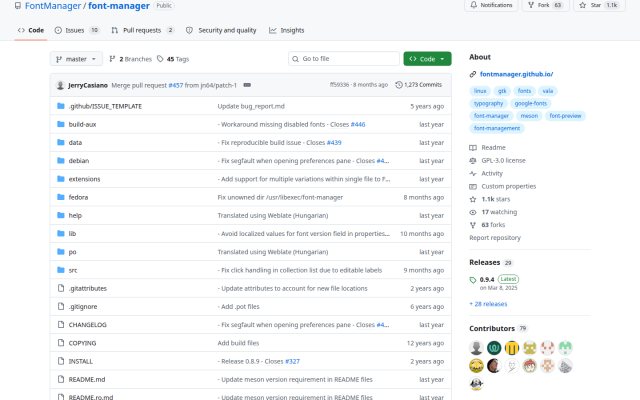Open the Pull requests tab
Image resolution: width=640 pixels, height=400 pixels.
coord(142,30)
